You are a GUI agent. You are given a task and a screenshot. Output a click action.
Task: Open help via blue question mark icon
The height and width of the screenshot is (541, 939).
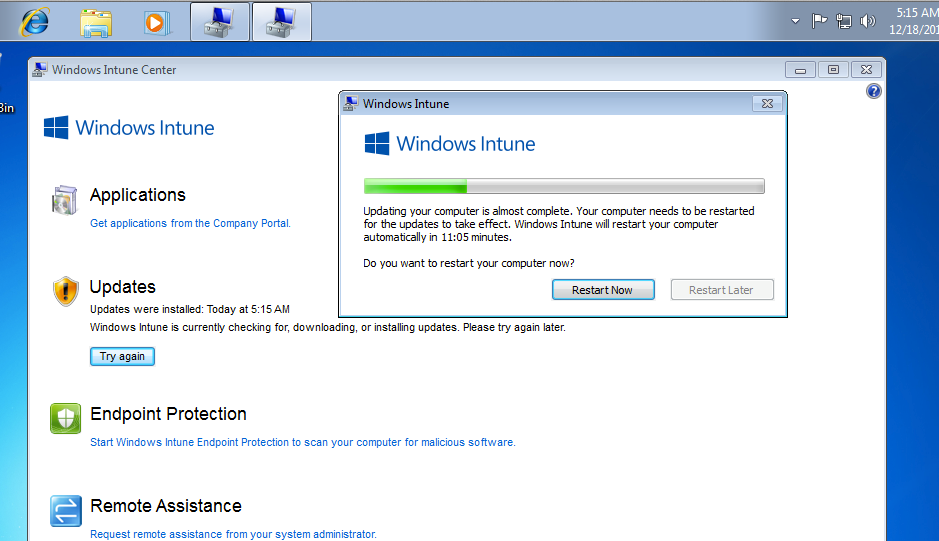pos(874,91)
